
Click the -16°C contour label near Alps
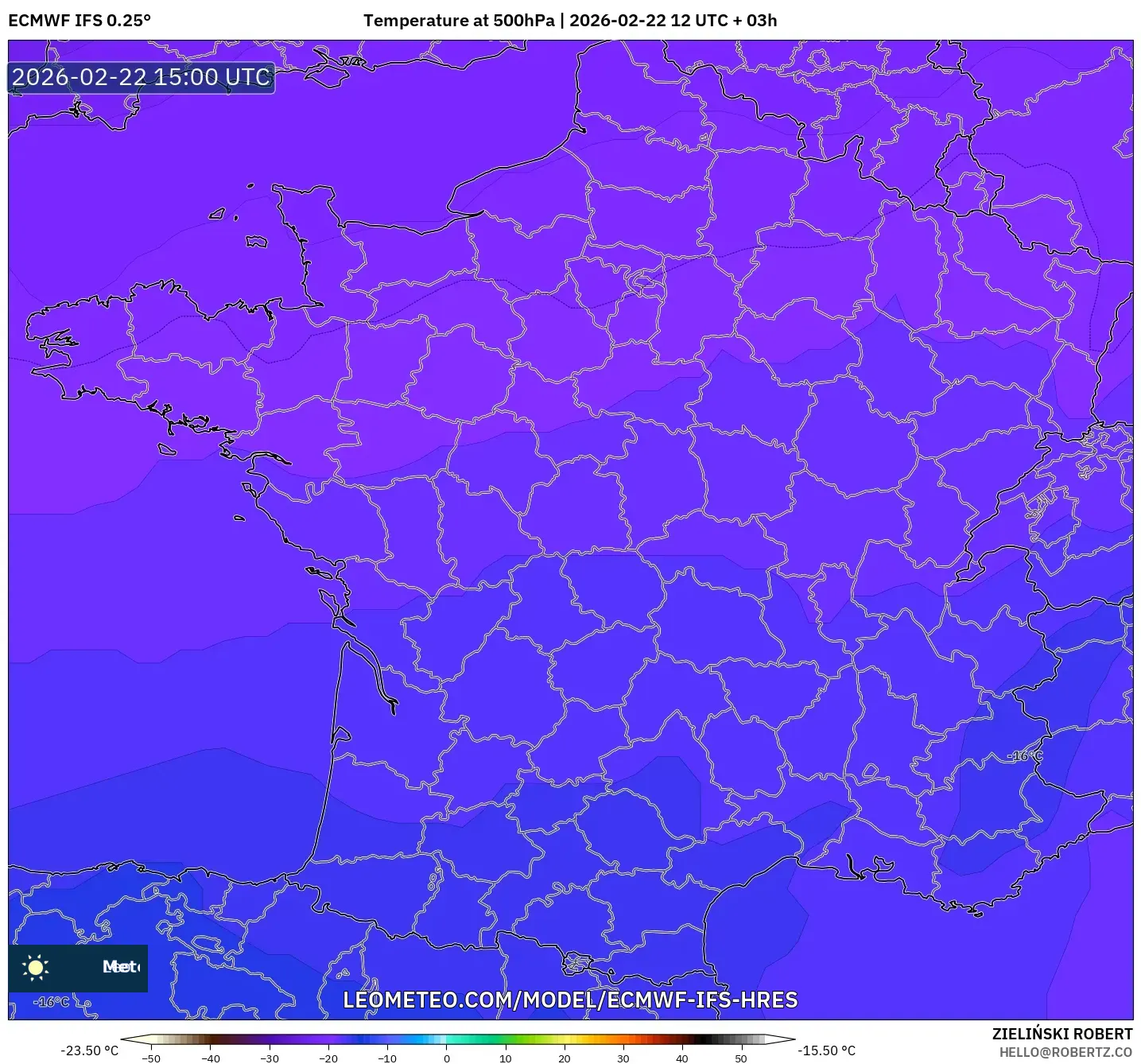tap(1025, 755)
